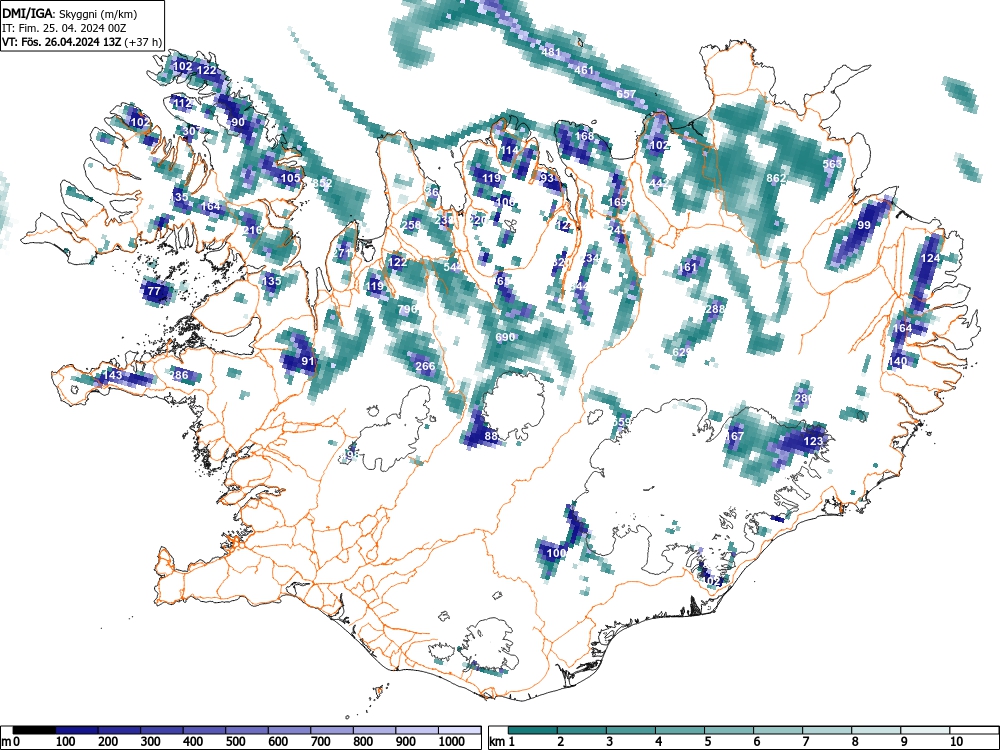
Task: Click the pale lavender swatch past 1000 m
Action: pyautogui.click(x=460, y=730)
